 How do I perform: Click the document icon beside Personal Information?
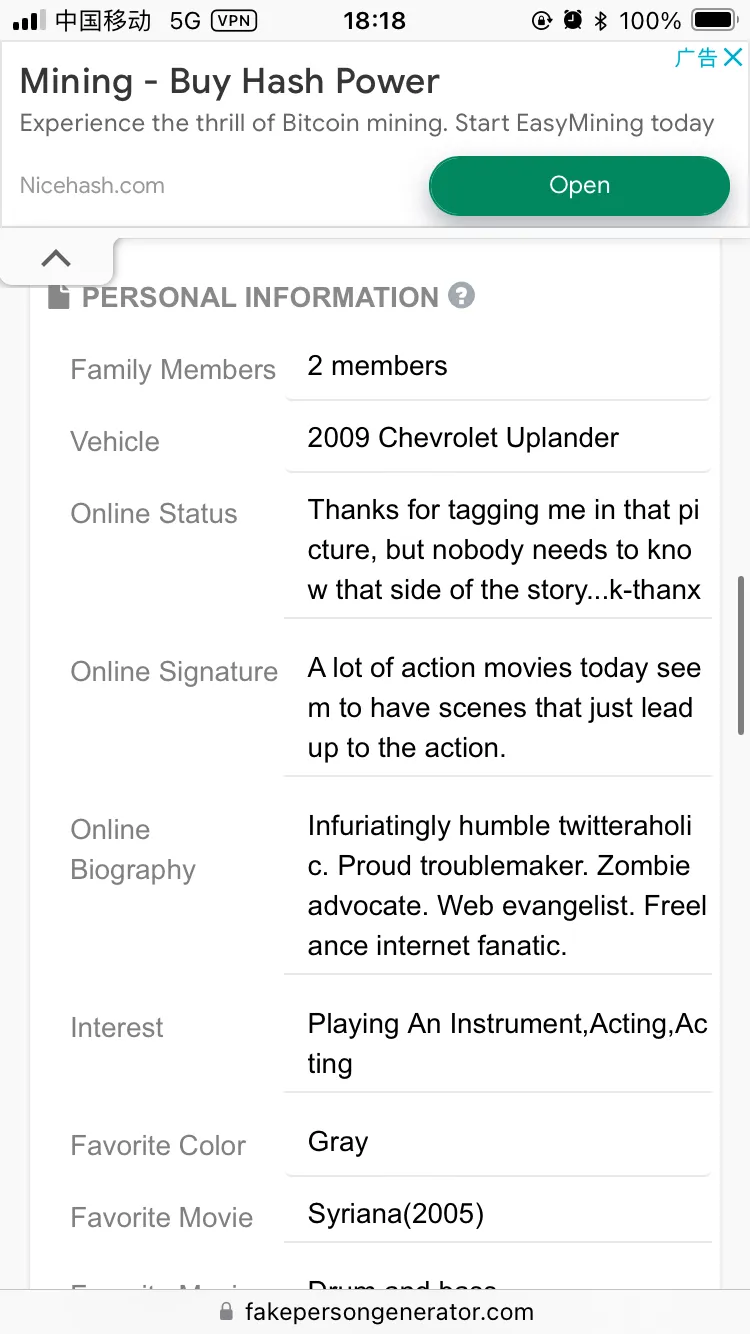pos(59,297)
